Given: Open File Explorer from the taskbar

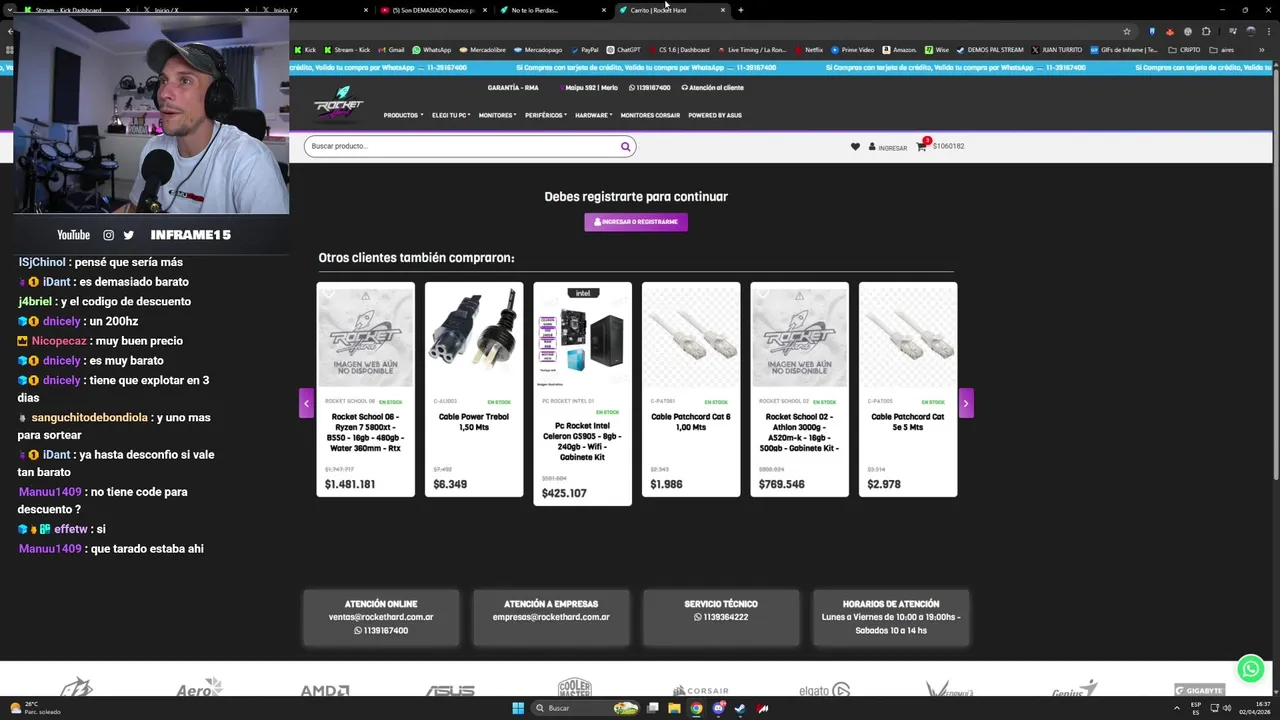Looking at the screenshot, I should tap(674, 708).
